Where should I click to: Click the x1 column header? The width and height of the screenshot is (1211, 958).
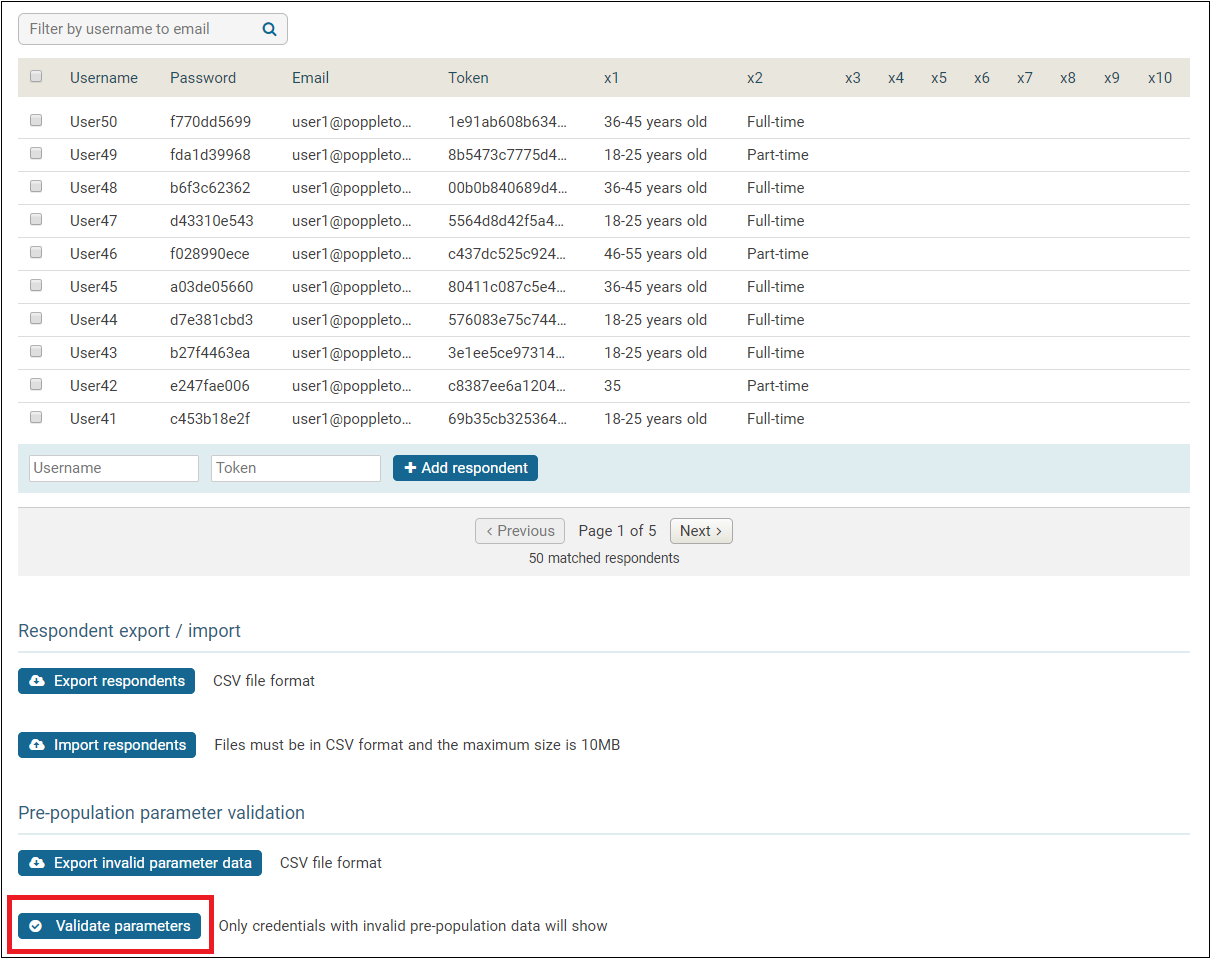point(612,78)
